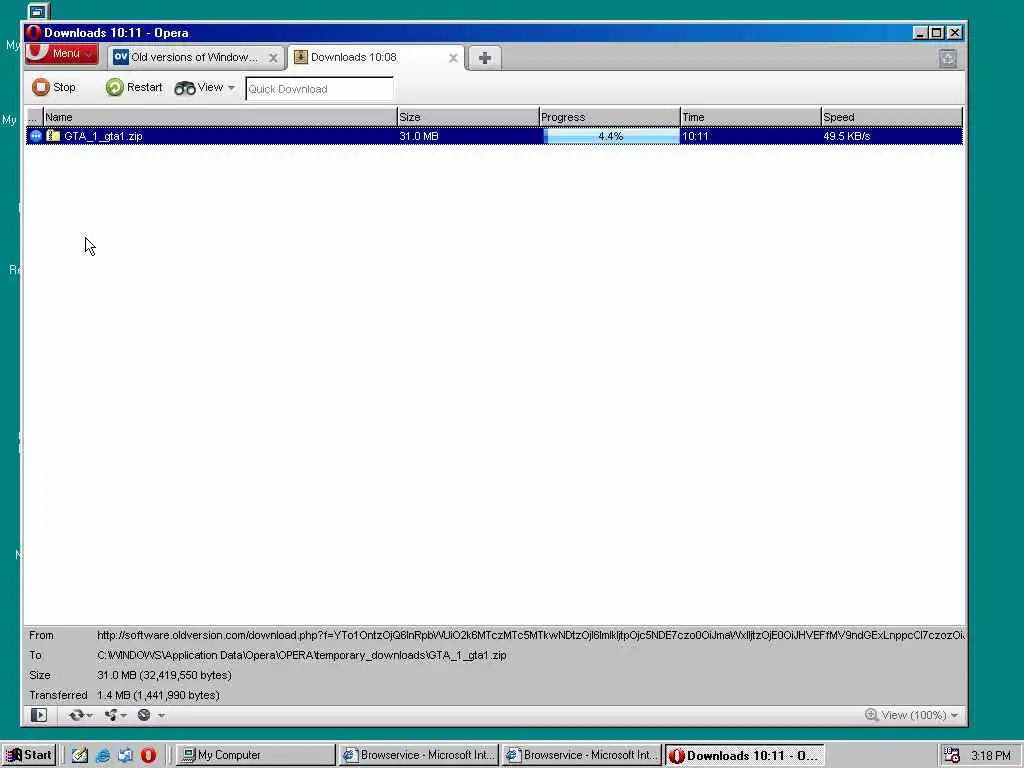
Task: Click the desktop icon at top left
Action: tap(38, 11)
